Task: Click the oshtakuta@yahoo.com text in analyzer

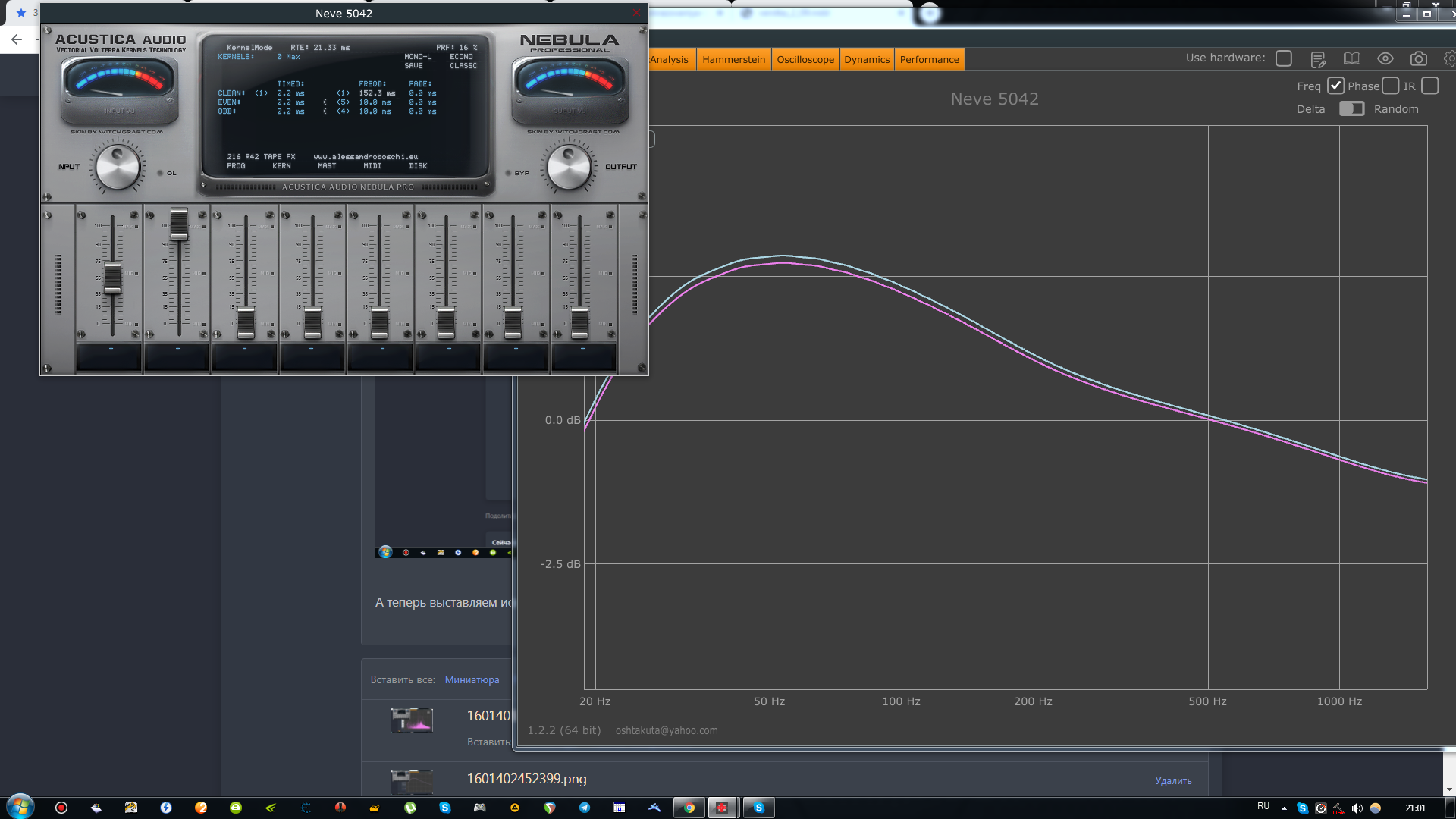Action: click(667, 730)
